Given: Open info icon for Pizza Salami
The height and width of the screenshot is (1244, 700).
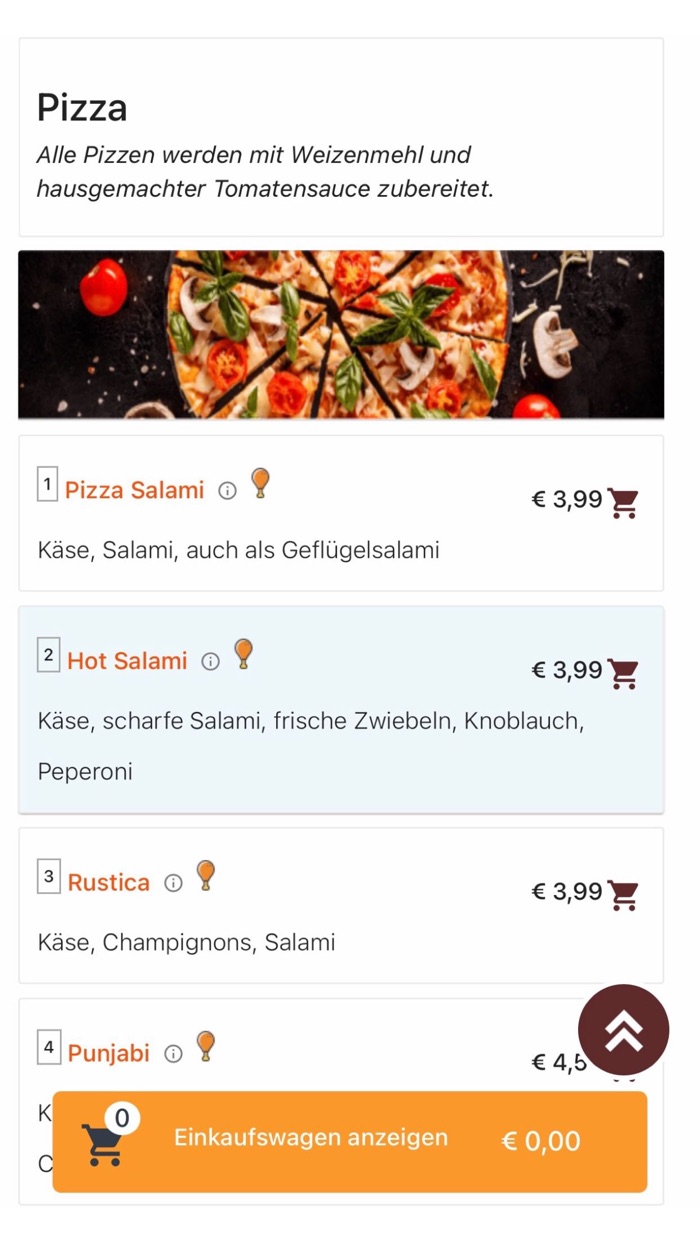Looking at the screenshot, I should [228, 491].
